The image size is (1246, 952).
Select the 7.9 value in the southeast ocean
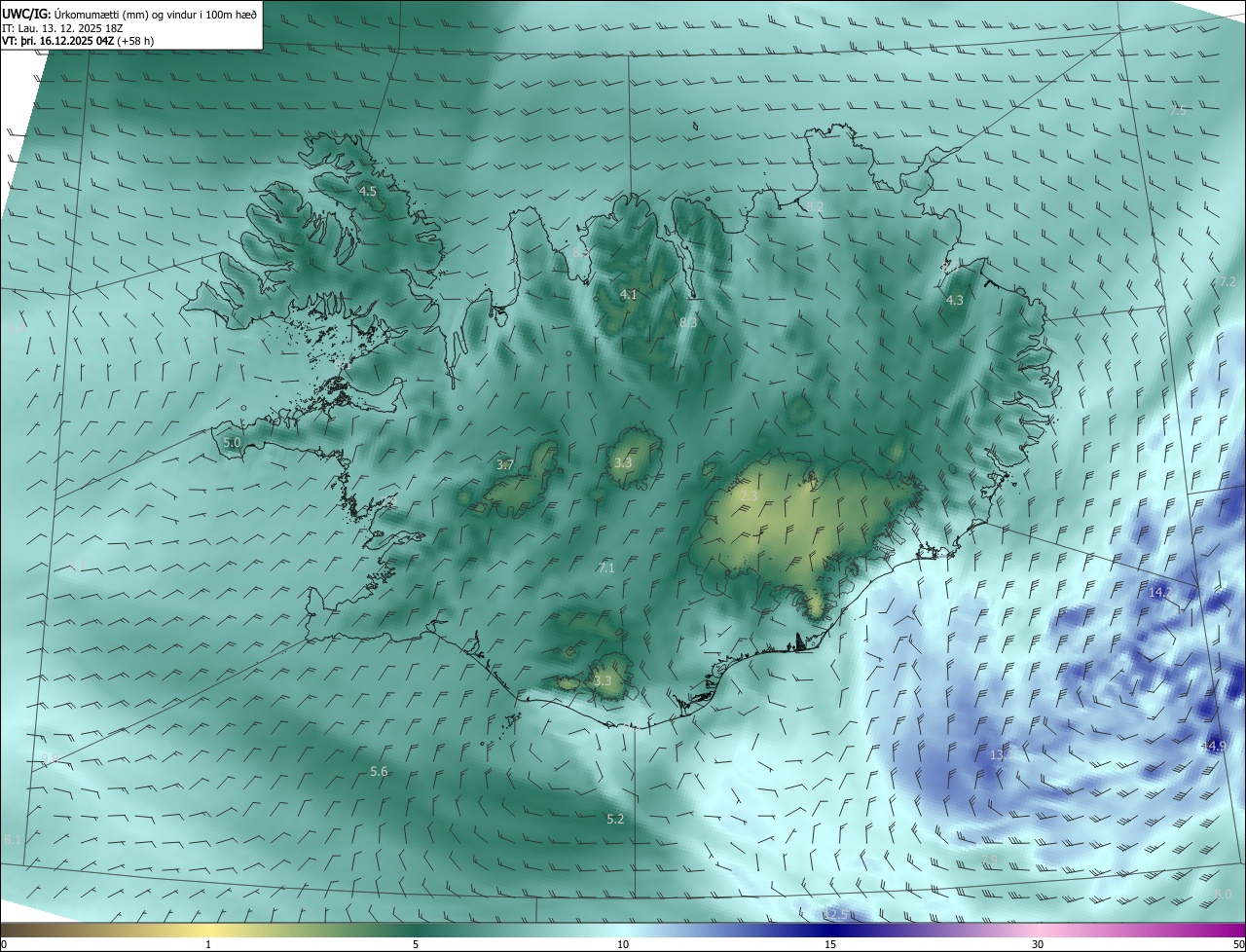[990, 860]
